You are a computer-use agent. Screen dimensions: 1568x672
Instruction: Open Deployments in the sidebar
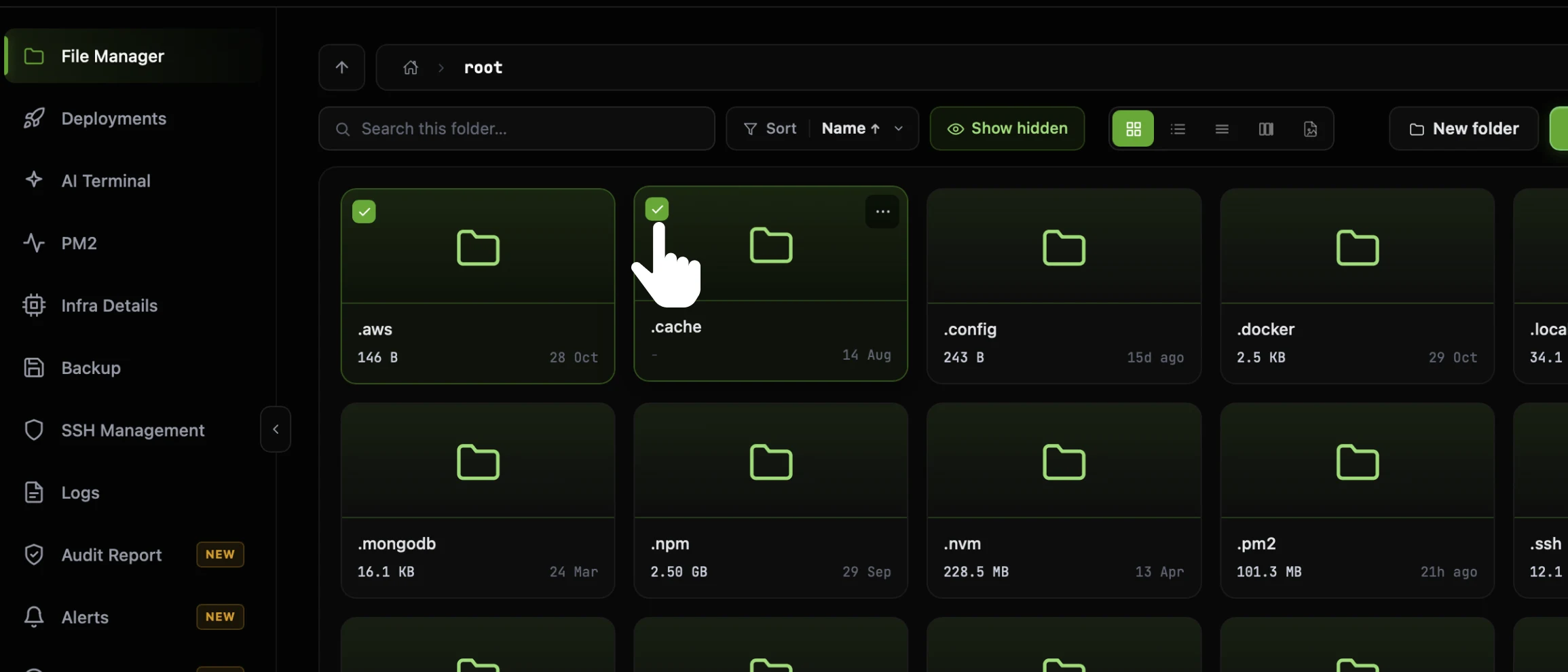point(113,119)
